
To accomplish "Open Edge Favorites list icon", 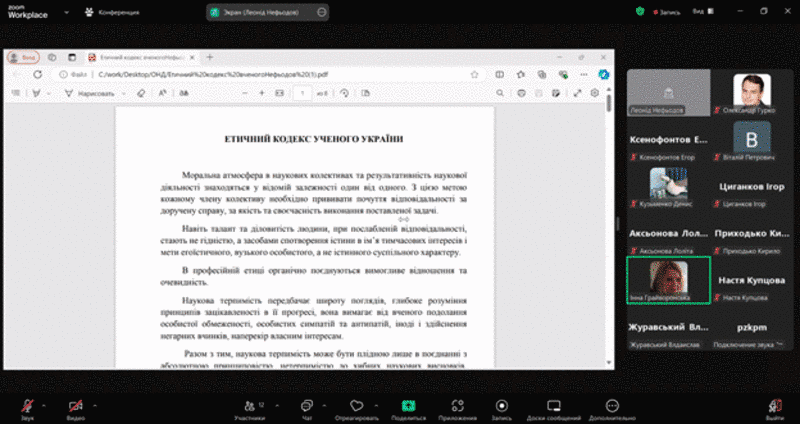I will (x=521, y=74).
